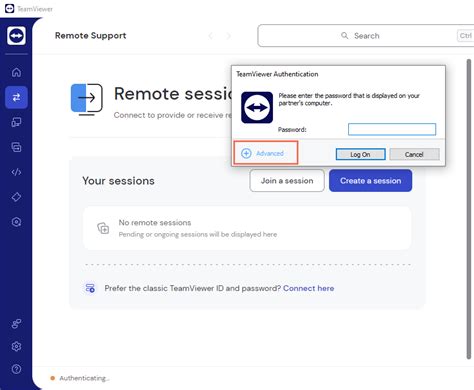Cancel the authentication dialog
This screenshot has height=390, width=474.
[x=414, y=154]
